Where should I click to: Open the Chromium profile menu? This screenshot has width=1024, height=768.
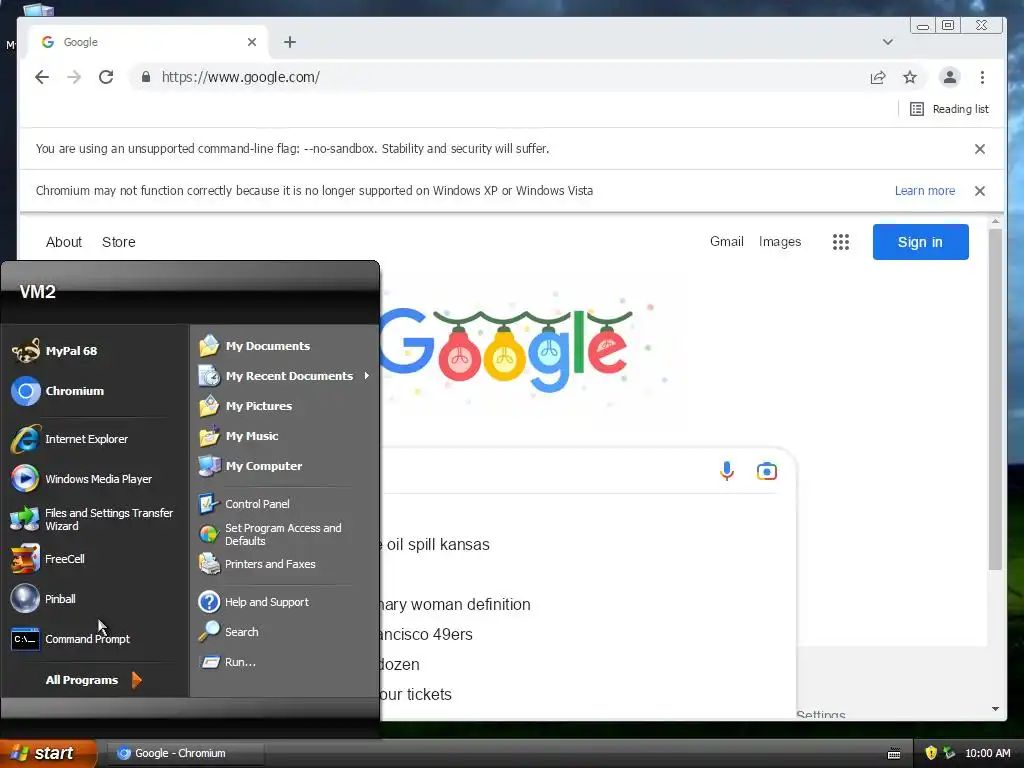(950, 77)
